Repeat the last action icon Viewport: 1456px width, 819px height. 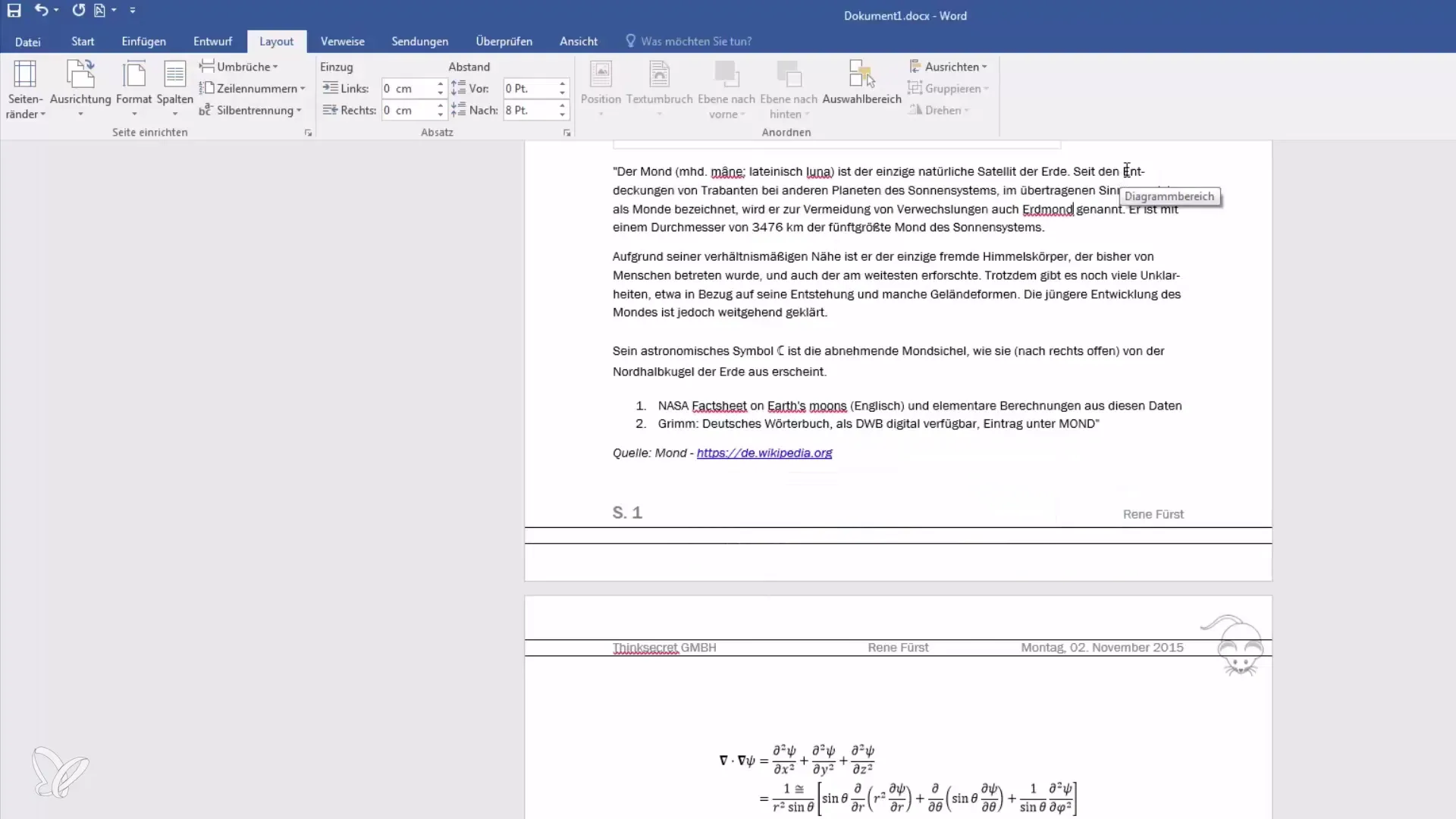coord(78,11)
